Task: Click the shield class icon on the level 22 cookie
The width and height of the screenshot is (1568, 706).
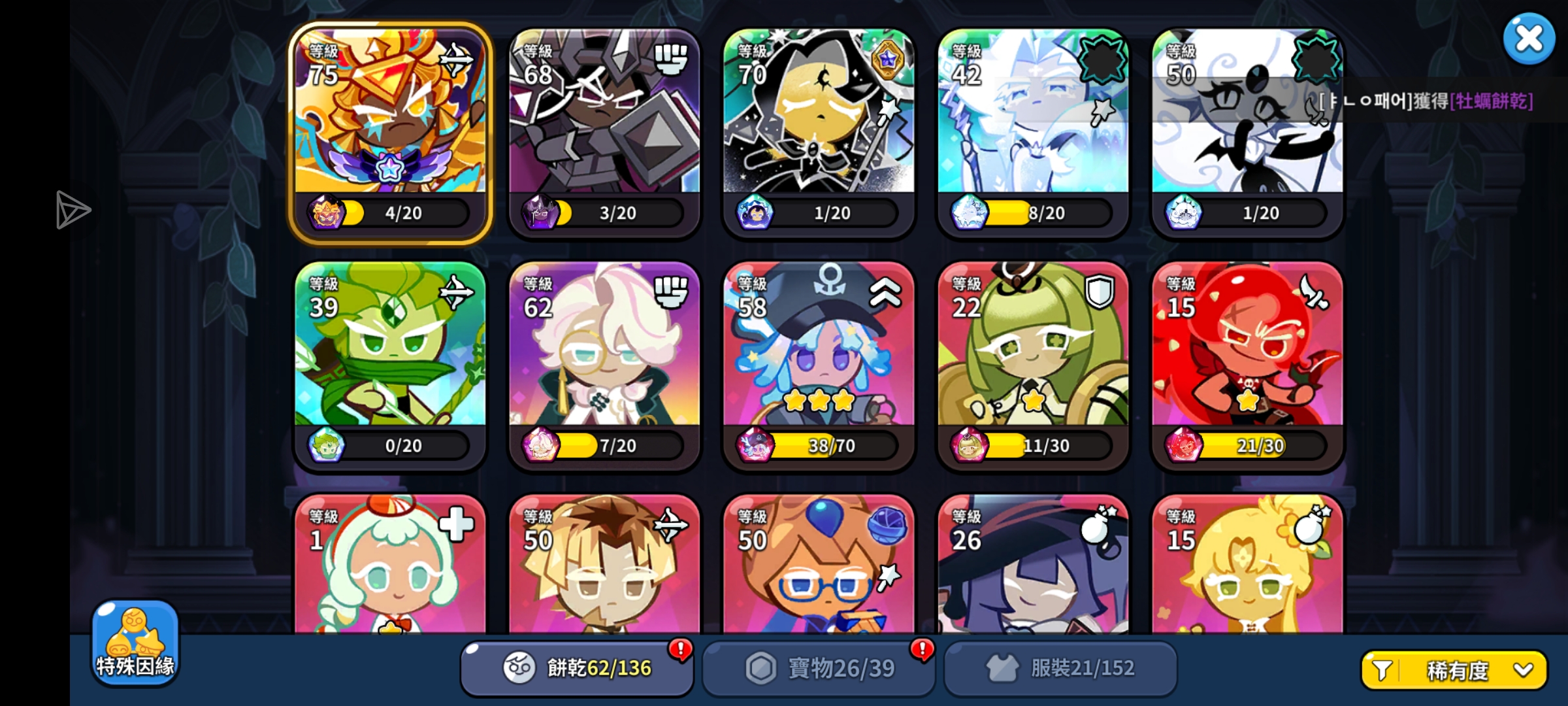Action: point(1099,292)
